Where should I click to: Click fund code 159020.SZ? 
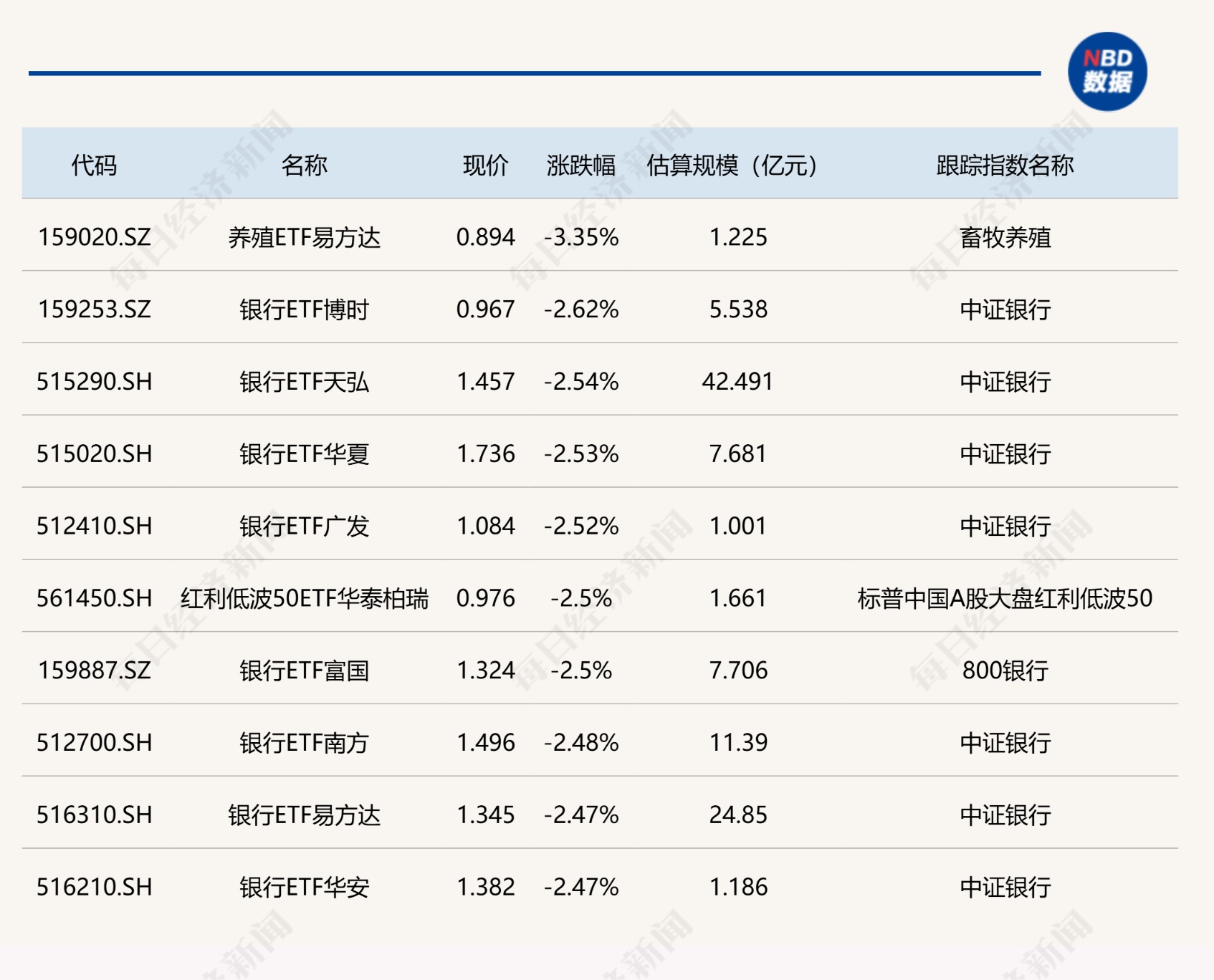click(95, 237)
